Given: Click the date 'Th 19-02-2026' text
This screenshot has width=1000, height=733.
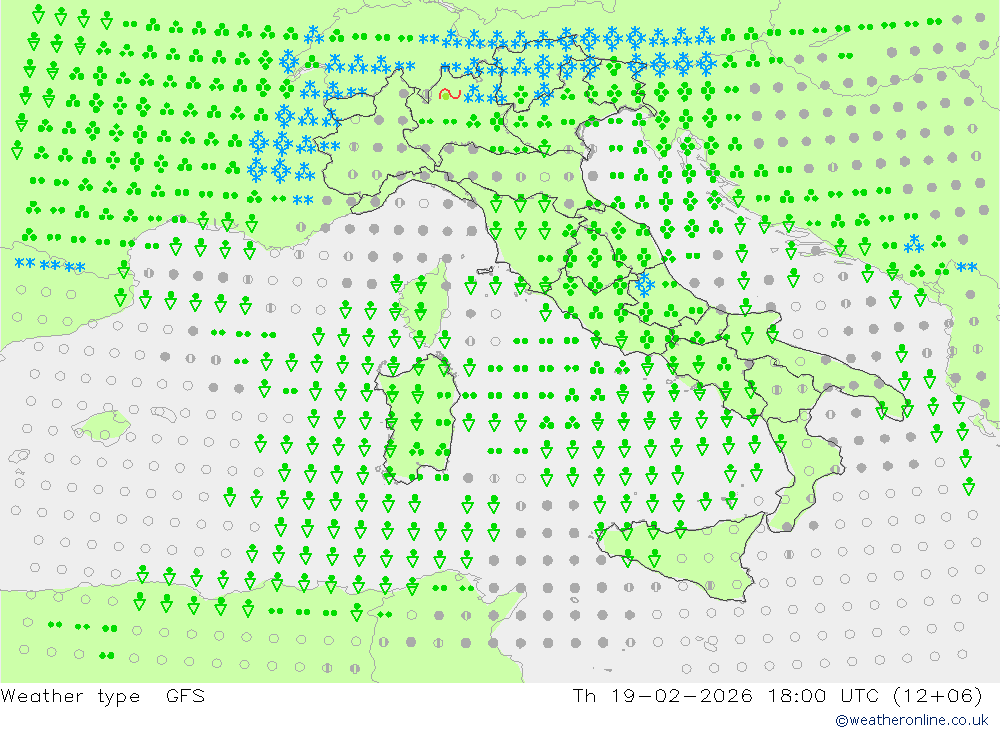Looking at the screenshot, I should coord(662,695).
